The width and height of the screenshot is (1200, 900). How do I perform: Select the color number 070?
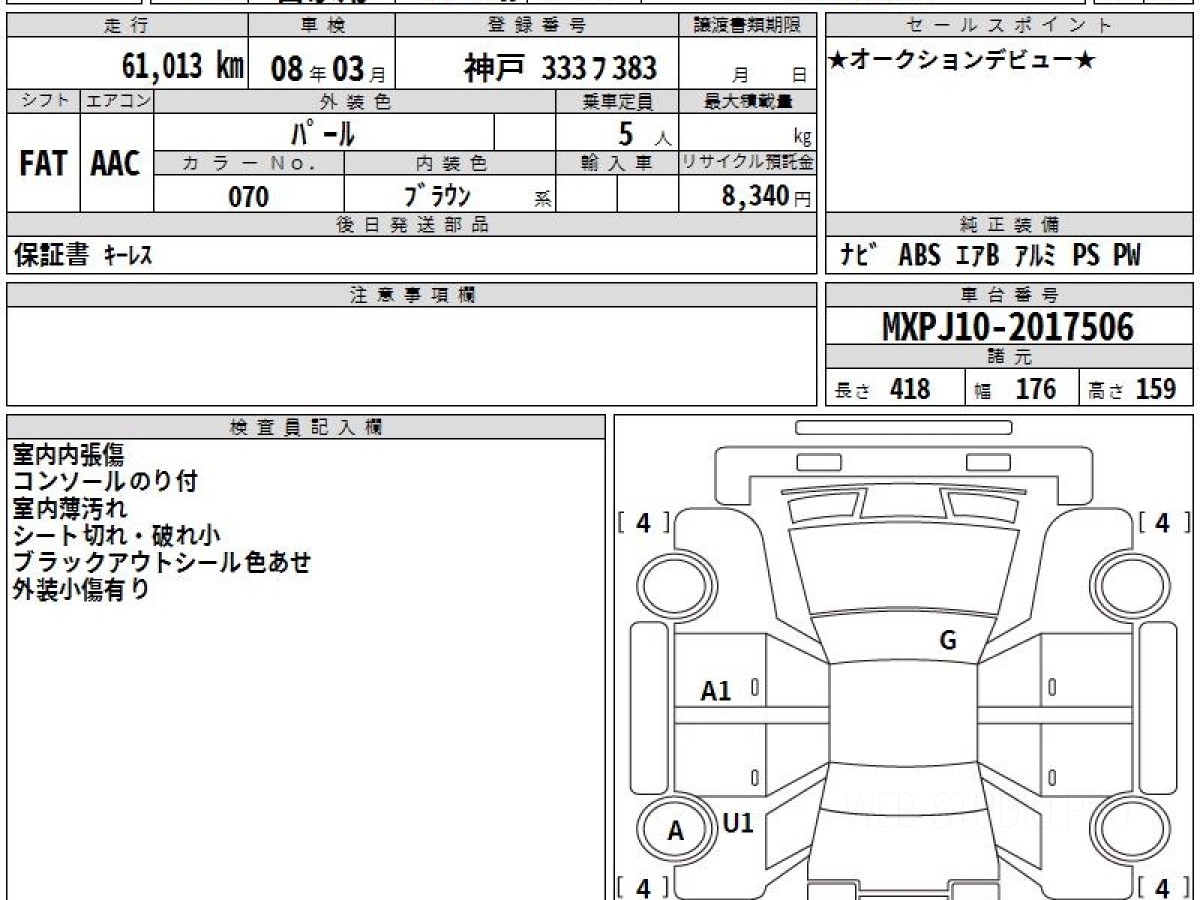point(249,197)
